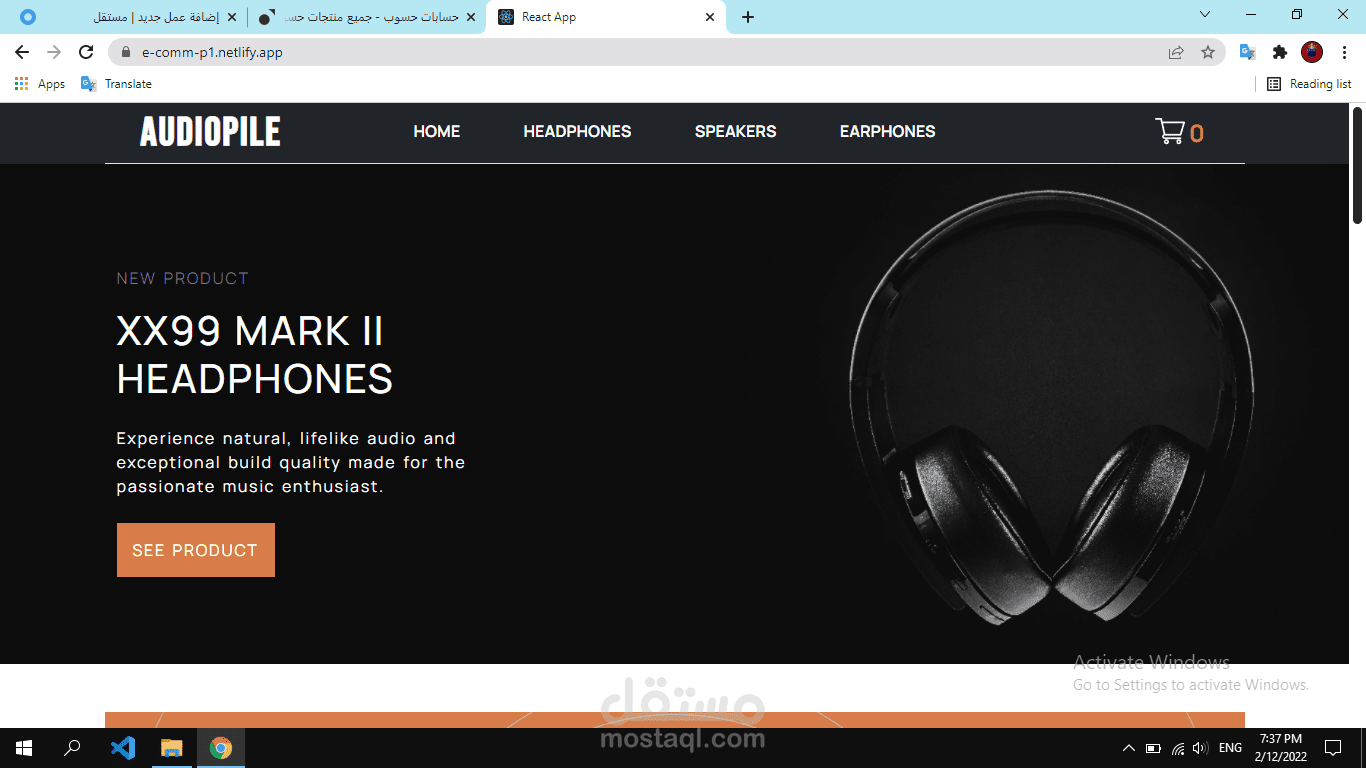1366x768 pixels.
Task: Click the cart item count 0
Action: [1197, 133]
